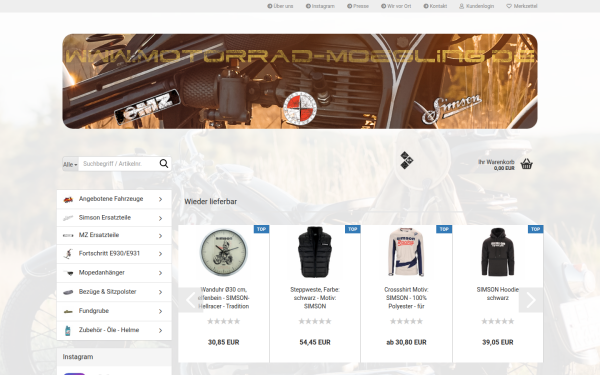The width and height of the screenshot is (600, 375).
Task: Click the magnifier search icon
Action: click(164, 164)
